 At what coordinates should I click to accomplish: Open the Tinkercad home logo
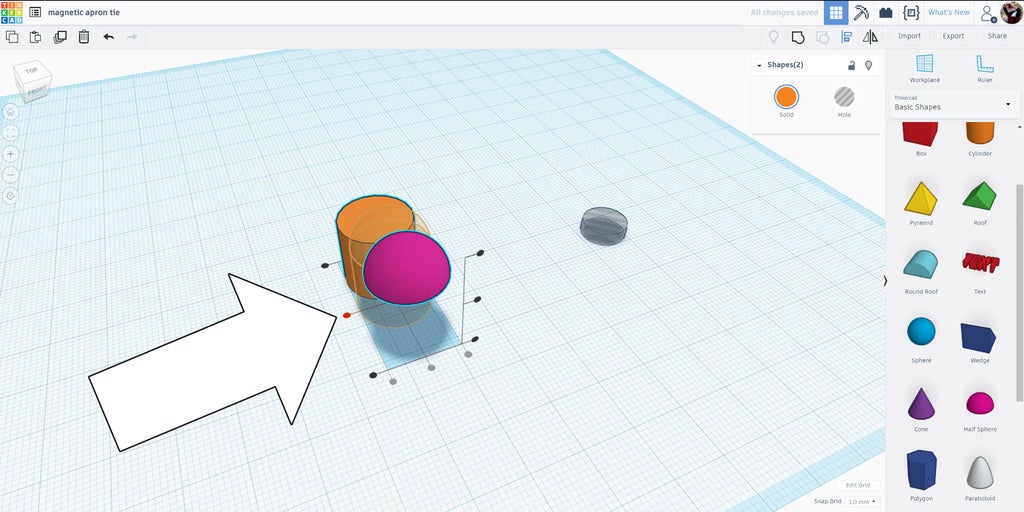coord(11,12)
